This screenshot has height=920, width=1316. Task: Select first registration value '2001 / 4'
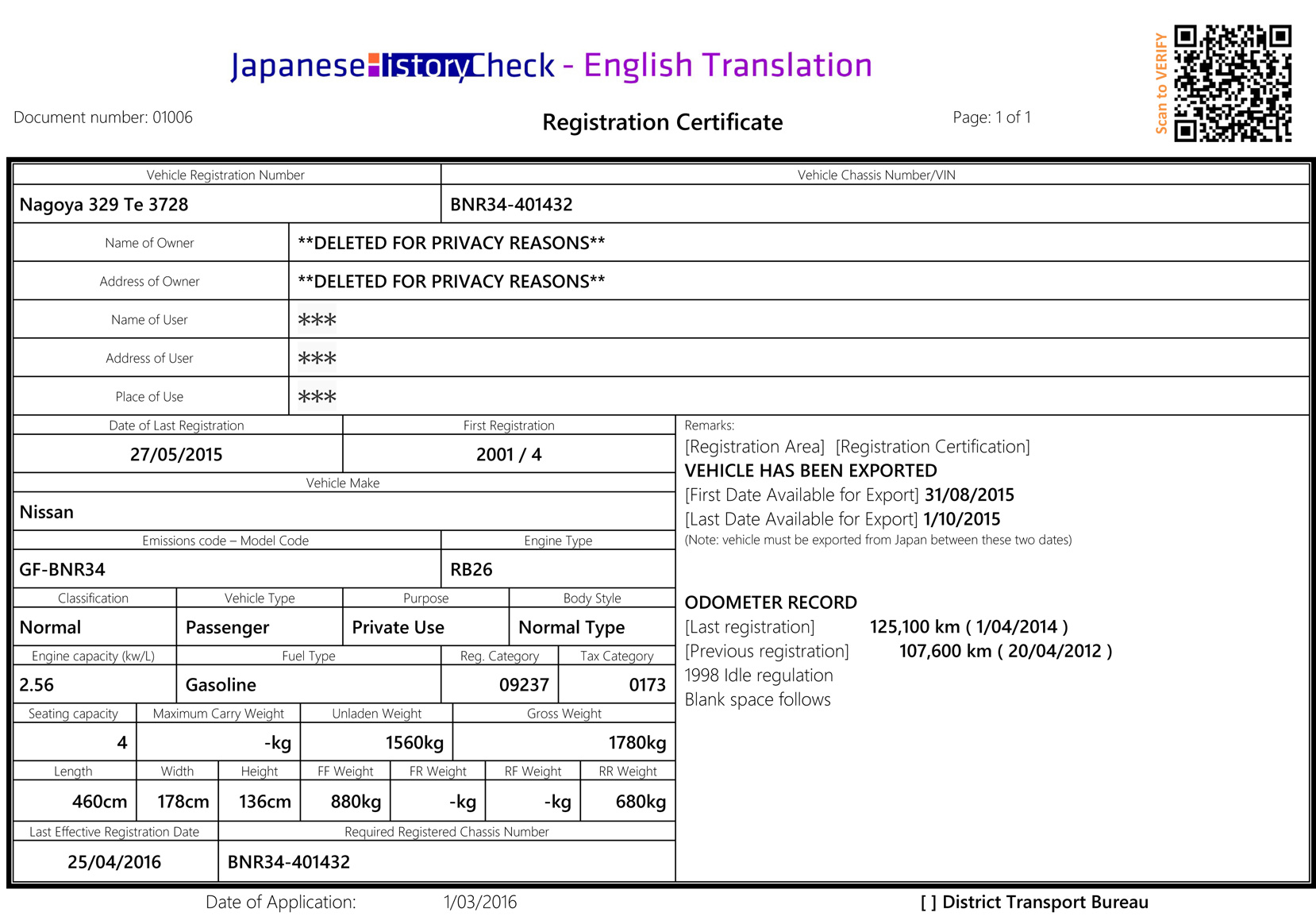509,455
